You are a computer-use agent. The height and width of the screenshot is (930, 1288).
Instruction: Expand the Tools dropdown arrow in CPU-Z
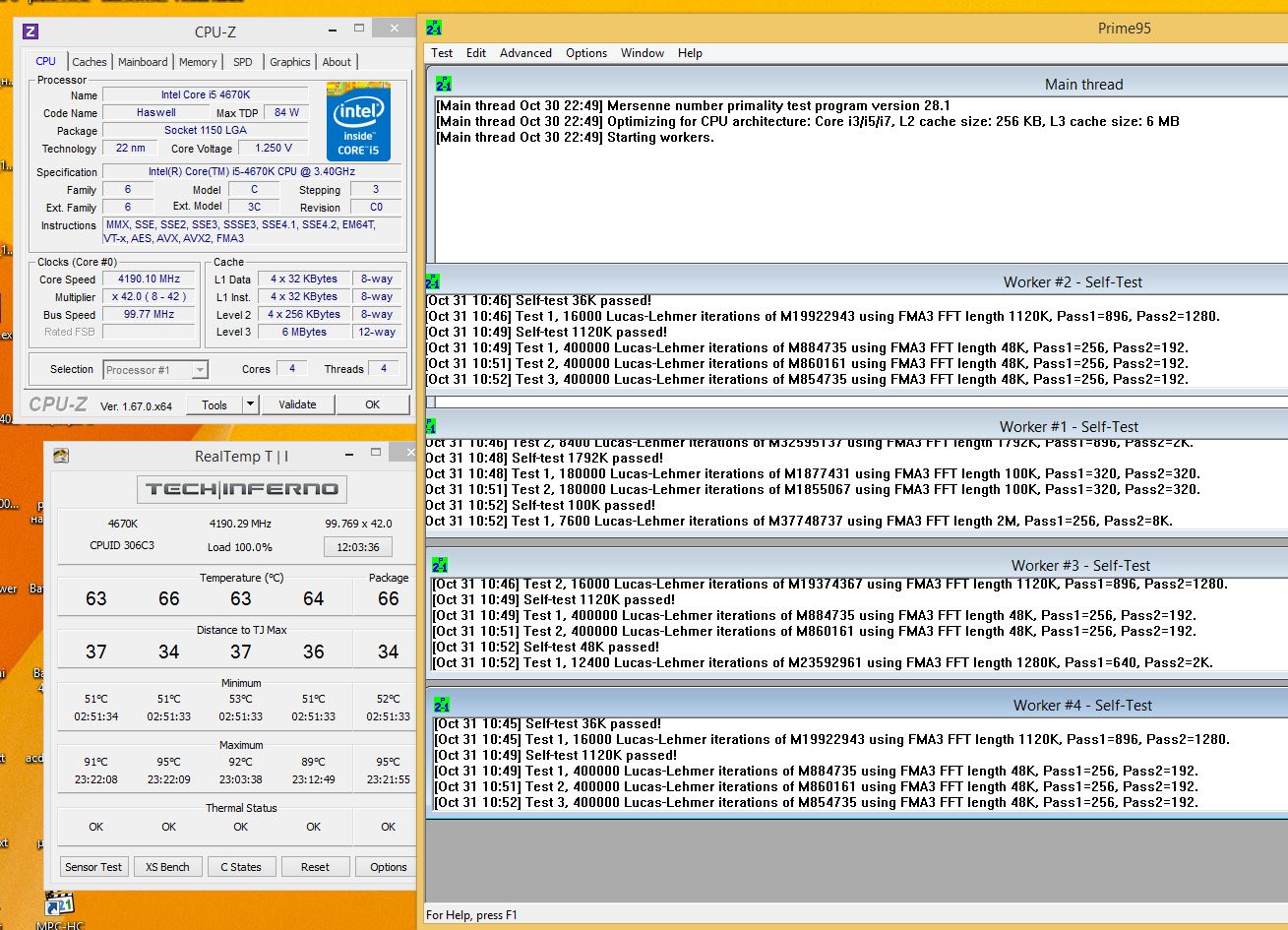pyautogui.click(x=250, y=404)
